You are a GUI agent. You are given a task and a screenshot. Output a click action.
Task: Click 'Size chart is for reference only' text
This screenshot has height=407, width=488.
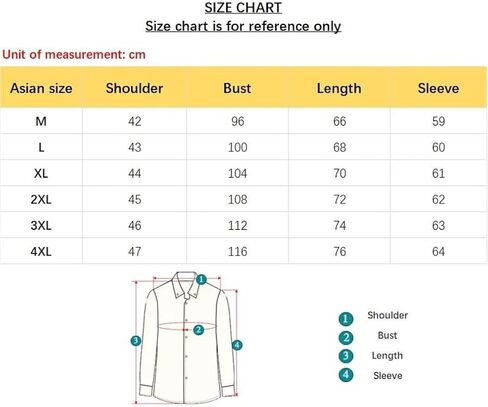pos(243,26)
